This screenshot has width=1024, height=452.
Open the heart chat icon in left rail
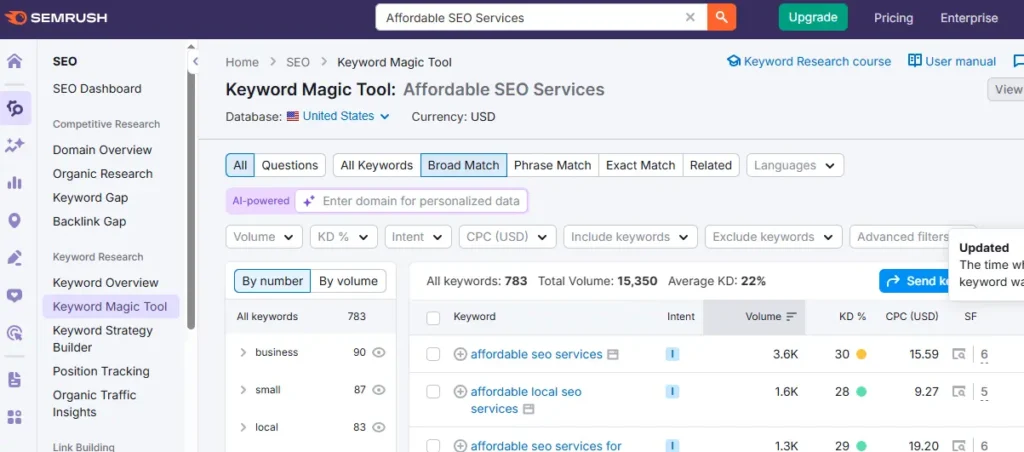click(x=14, y=296)
